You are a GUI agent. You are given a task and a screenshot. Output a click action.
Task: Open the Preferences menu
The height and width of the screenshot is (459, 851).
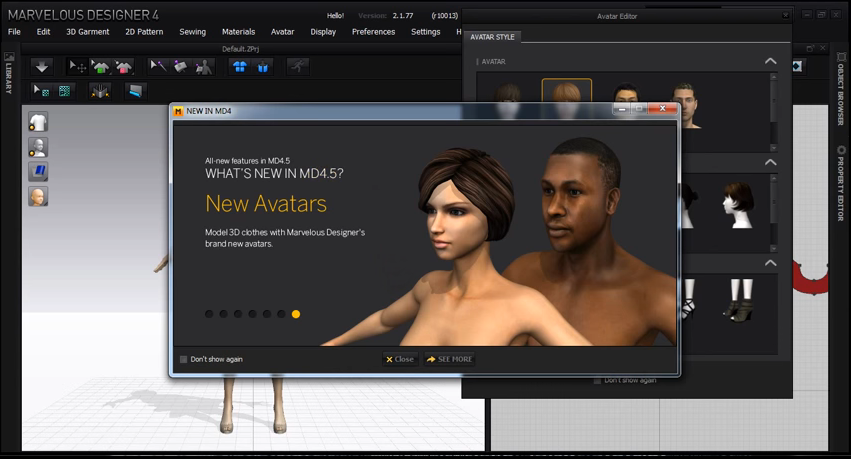coord(373,31)
